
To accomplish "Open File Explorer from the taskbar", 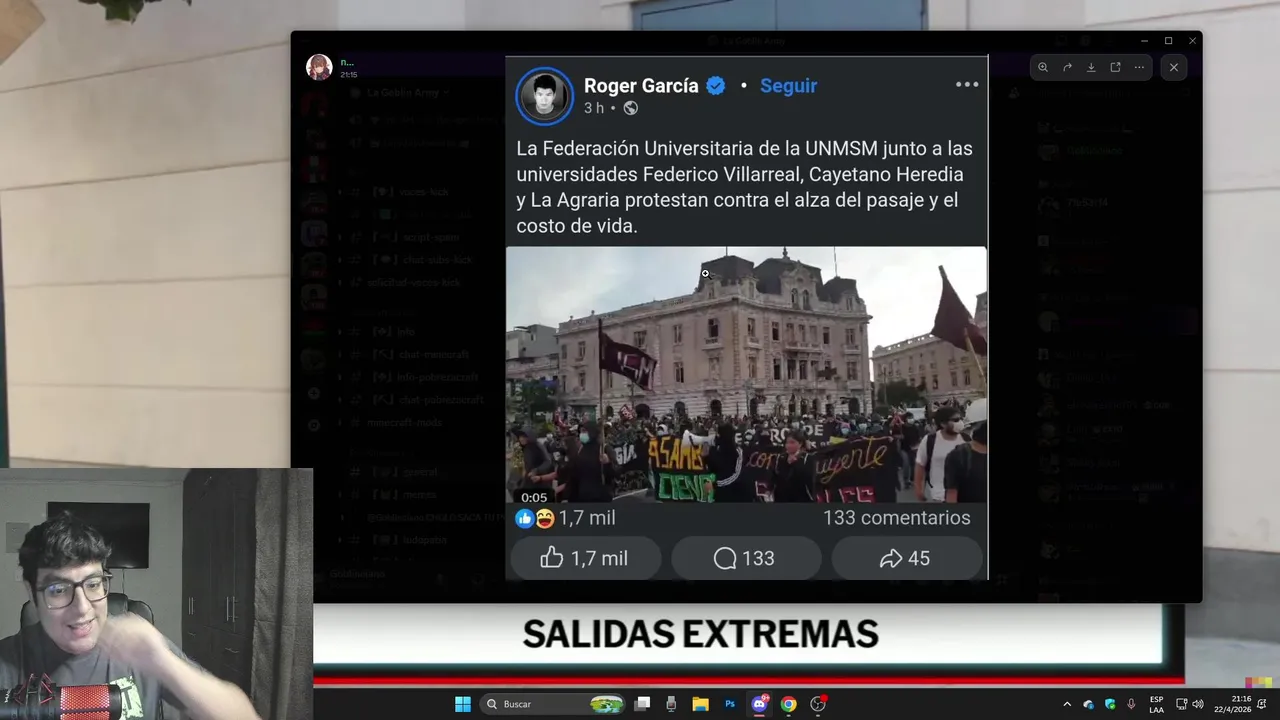I will (701, 704).
